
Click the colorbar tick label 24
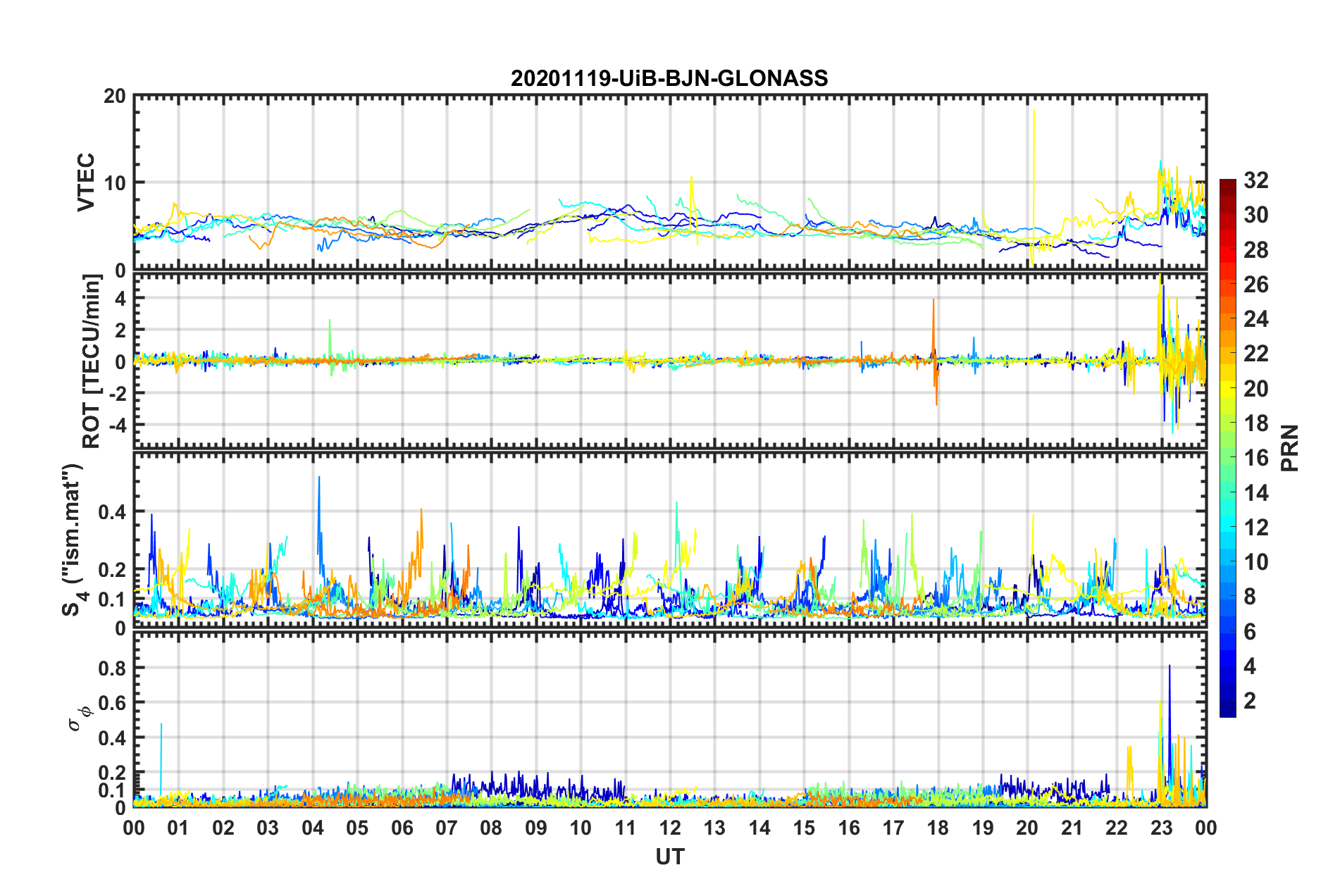pos(1255,319)
